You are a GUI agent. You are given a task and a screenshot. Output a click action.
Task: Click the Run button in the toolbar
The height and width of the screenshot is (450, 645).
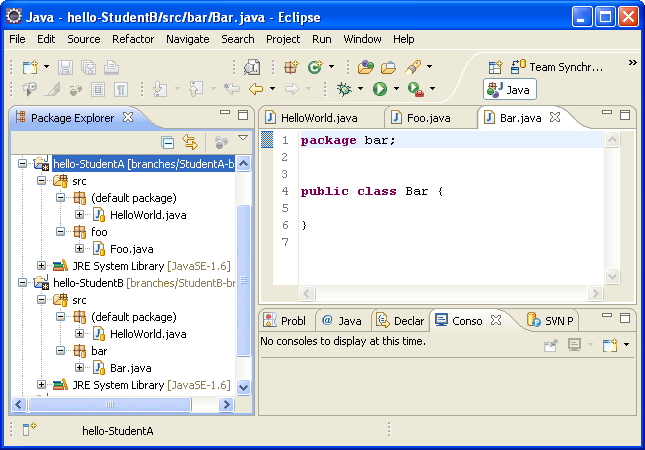click(380, 89)
